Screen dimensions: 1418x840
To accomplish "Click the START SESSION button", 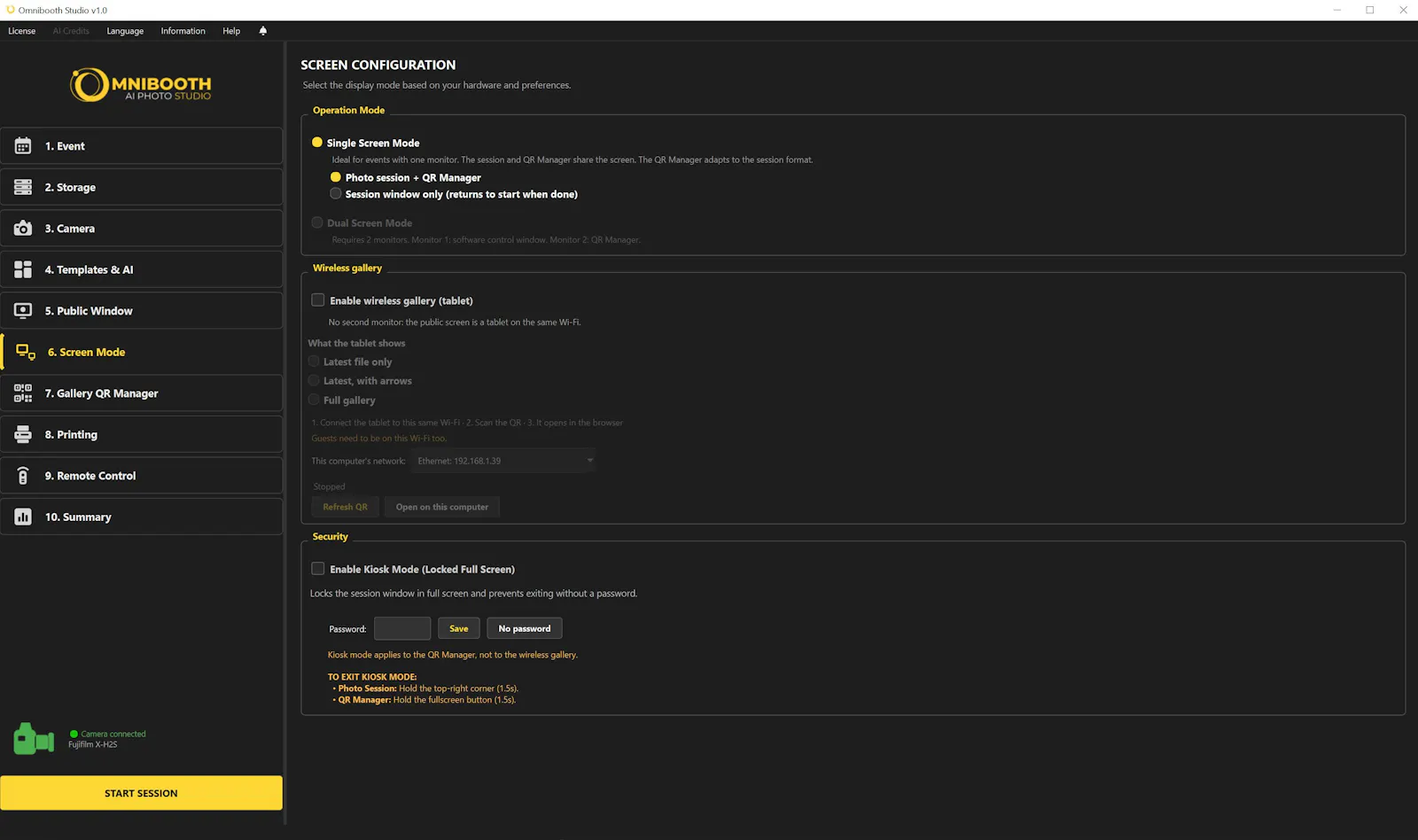I will coord(141,793).
